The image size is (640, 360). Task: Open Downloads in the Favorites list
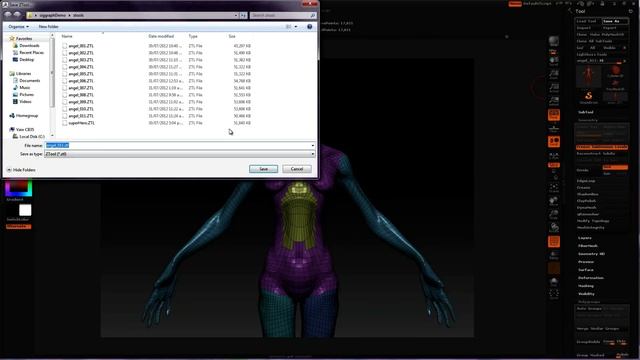coord(29,45)
